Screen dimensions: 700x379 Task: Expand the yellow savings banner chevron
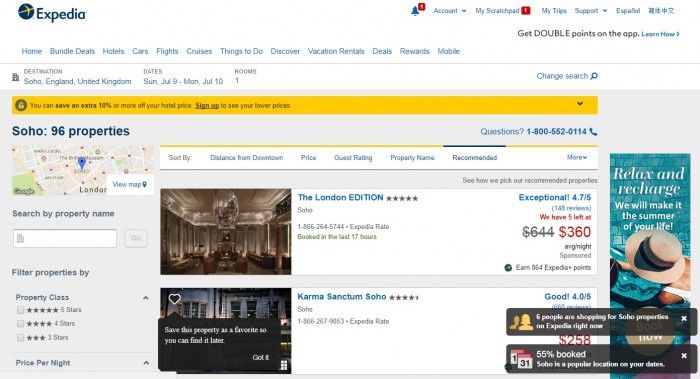[x=580, y=104]
